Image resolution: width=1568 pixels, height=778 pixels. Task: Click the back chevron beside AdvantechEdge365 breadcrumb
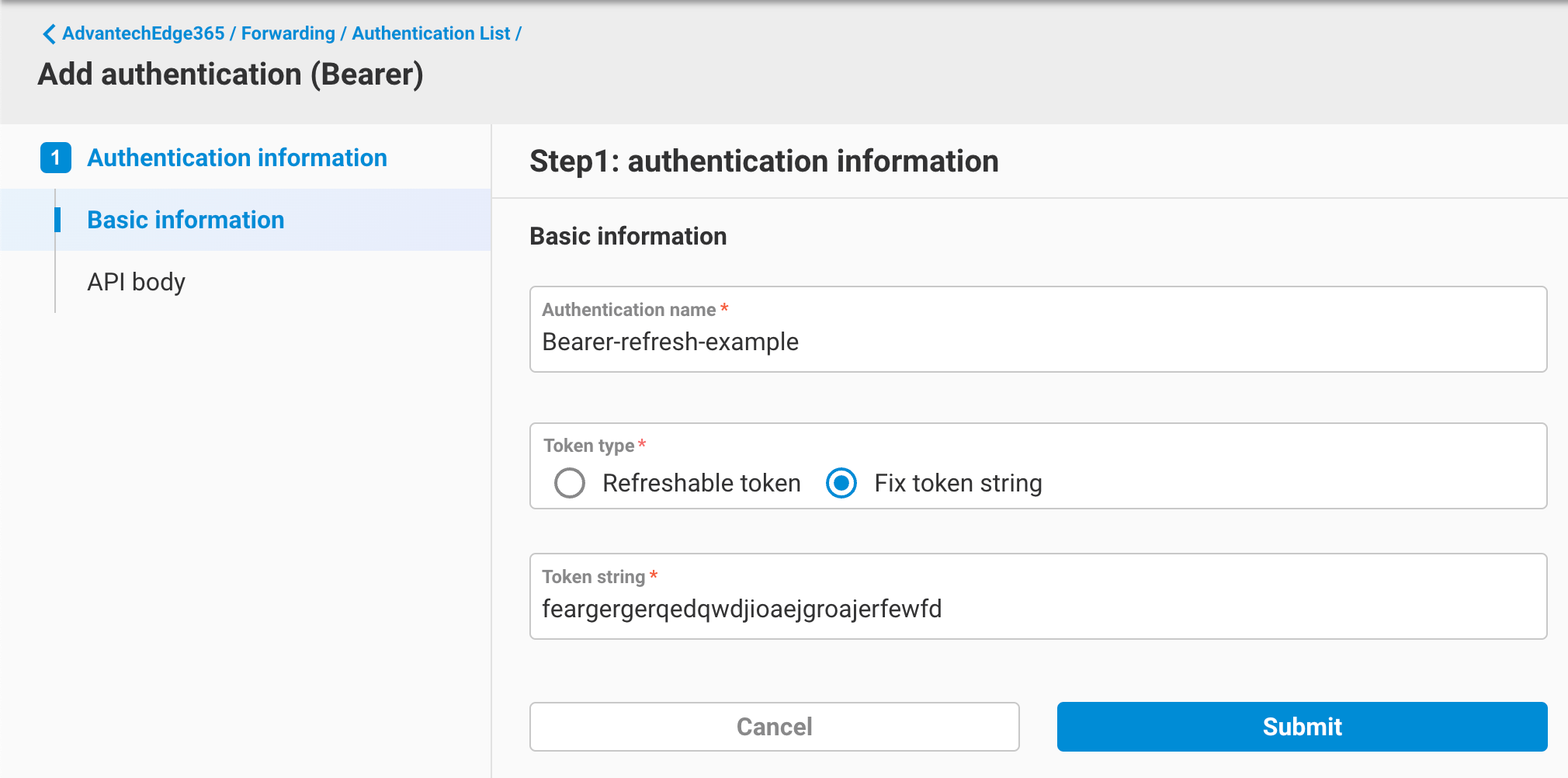tap(48, 33)
